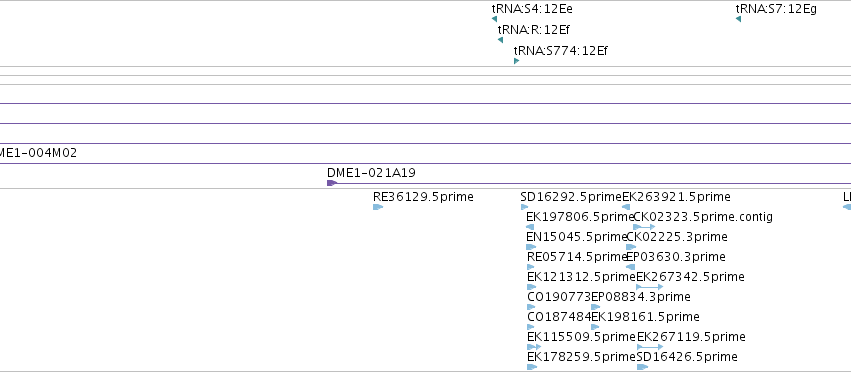This screenshot has height=372, width=851.
Task: Select the EK115509.5prime double arrow glyph
Action: [534, 346]
